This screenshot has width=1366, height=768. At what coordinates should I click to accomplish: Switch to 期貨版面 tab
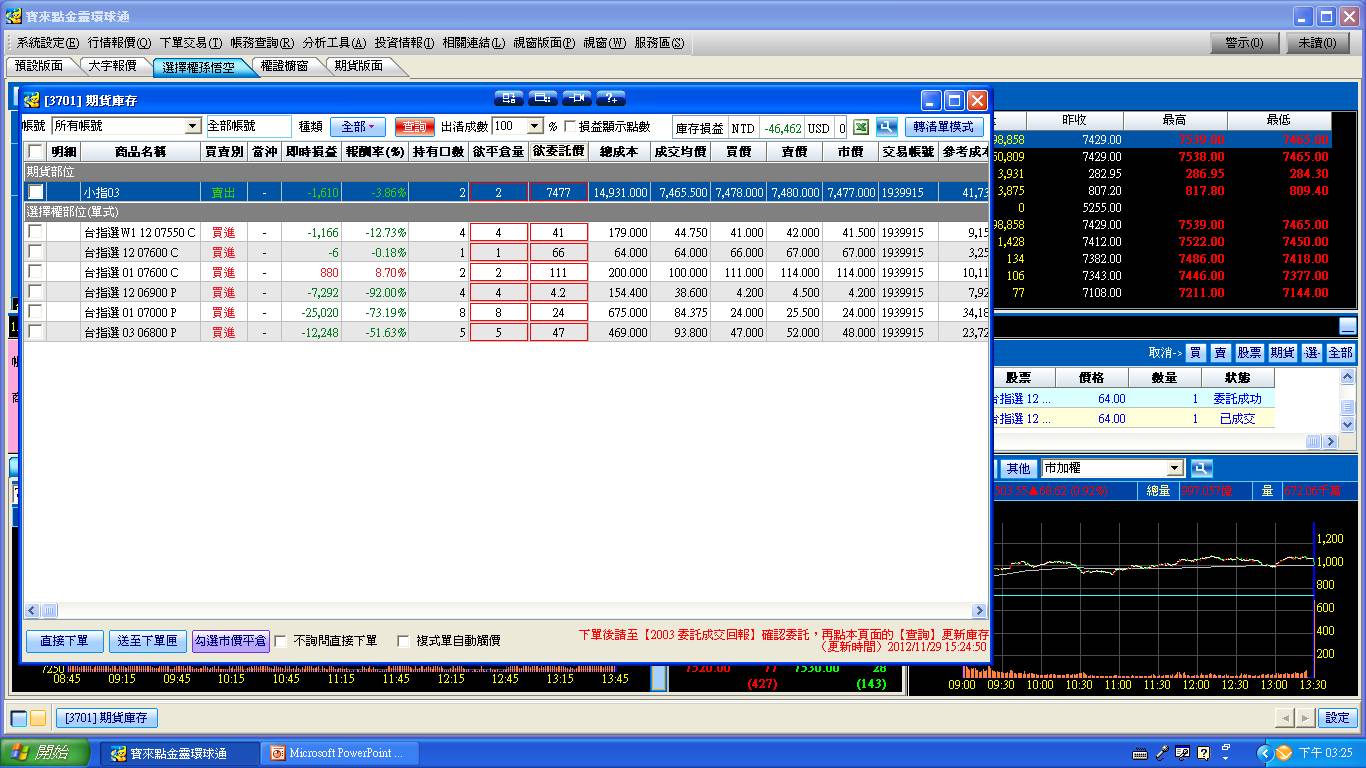(358, 66)
